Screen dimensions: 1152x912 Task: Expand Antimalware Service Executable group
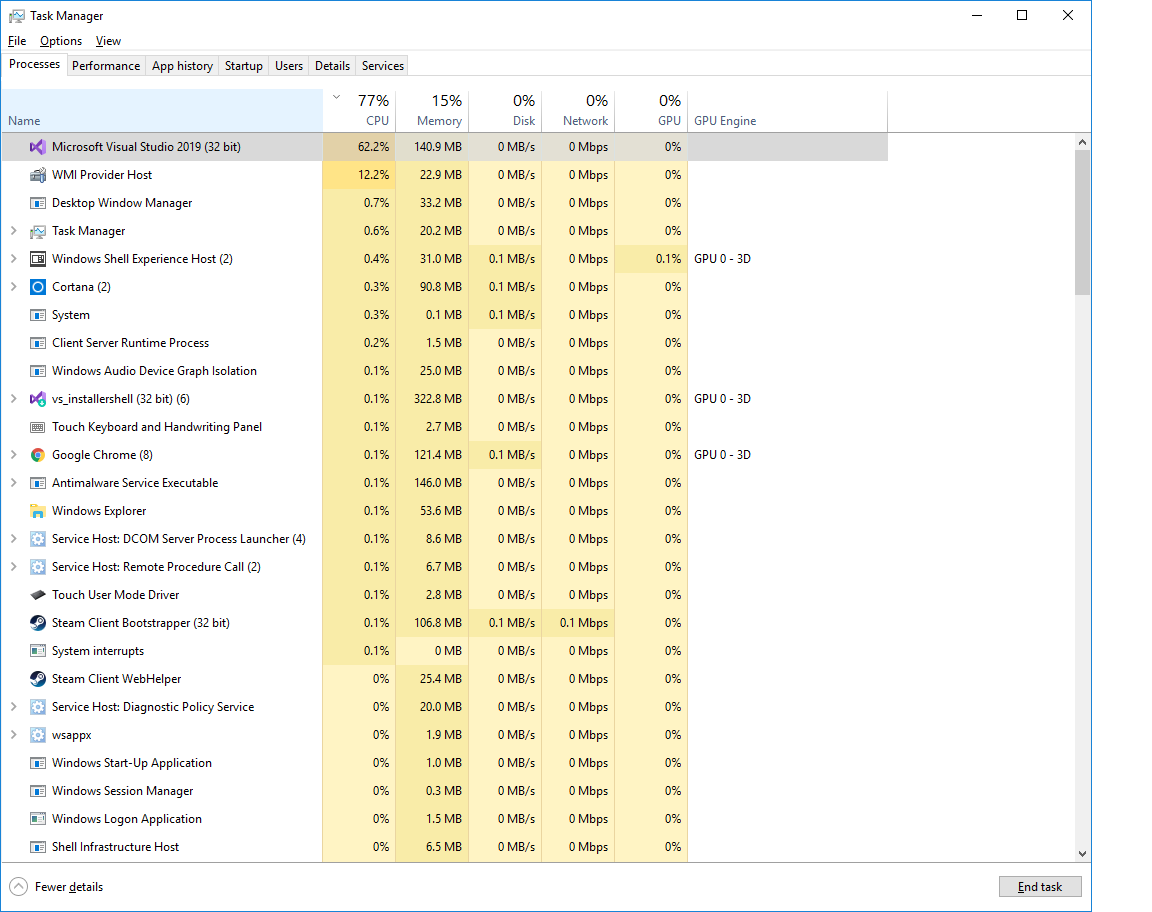coord(13,483)
